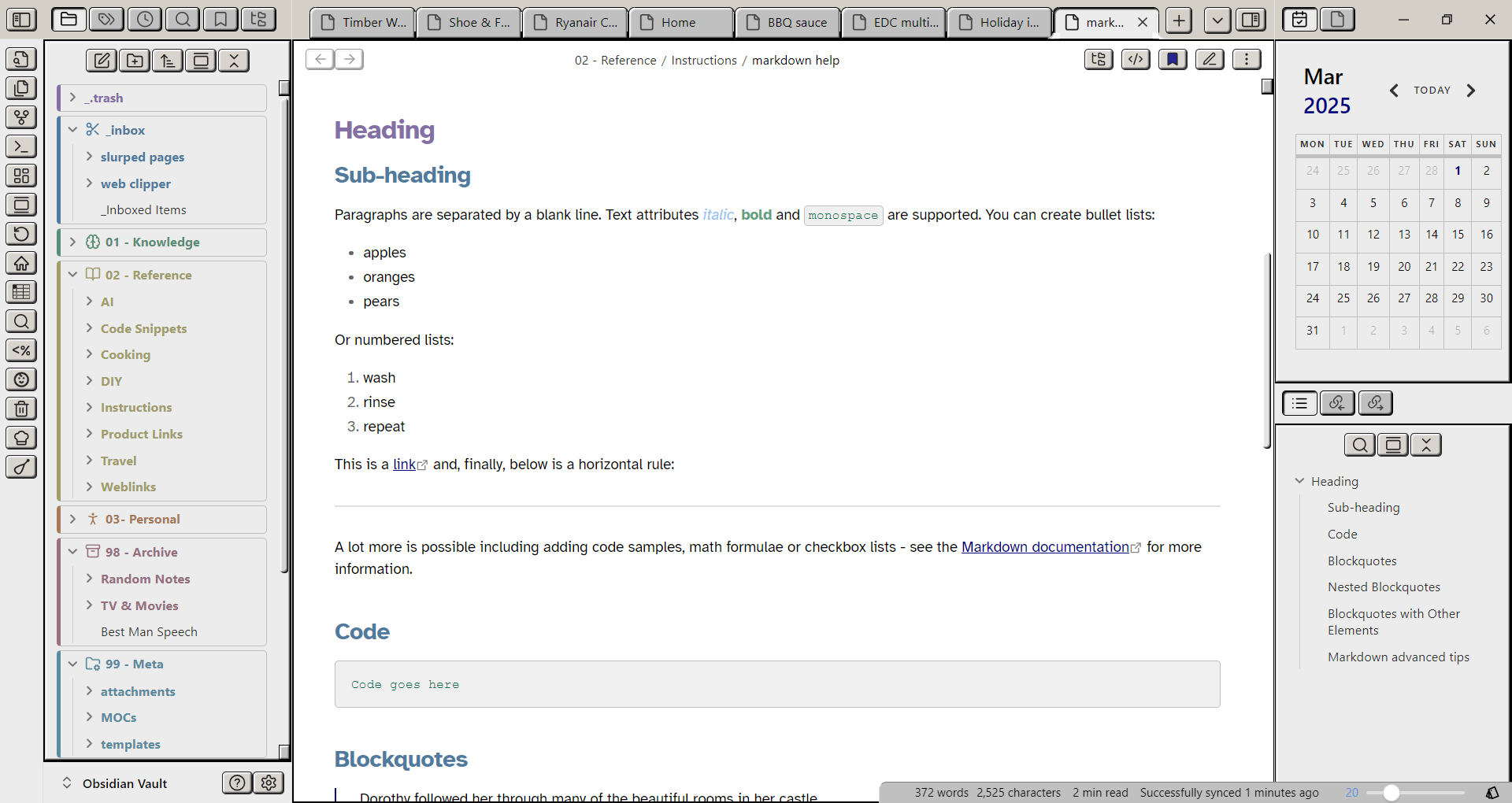Open the tab list dropdown
The height and width of the screenshot is (803, 1512).
(x=1217, y=20)
